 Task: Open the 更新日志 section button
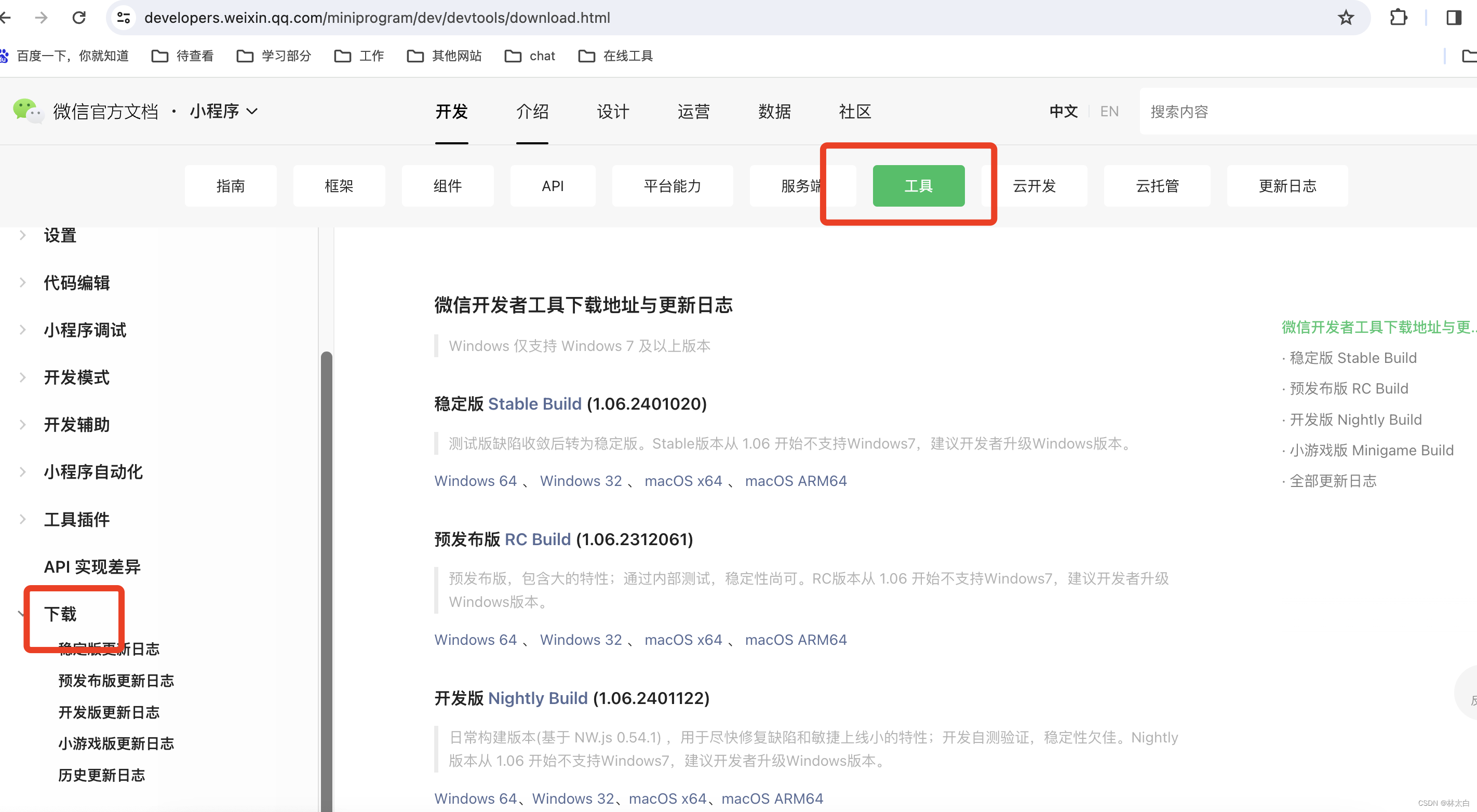pyautogui.click(x=1287, y=186)
